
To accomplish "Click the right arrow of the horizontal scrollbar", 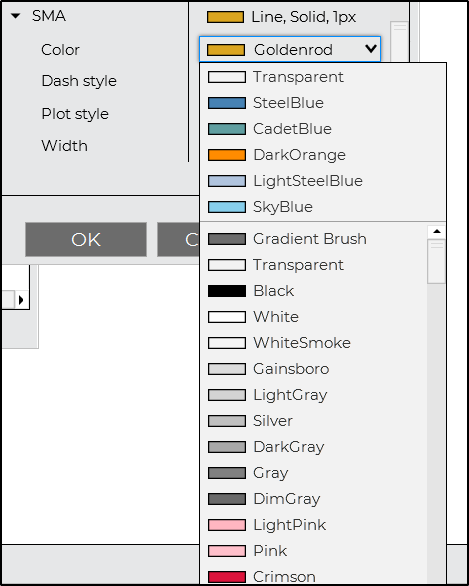I will [x=21, y=300].
